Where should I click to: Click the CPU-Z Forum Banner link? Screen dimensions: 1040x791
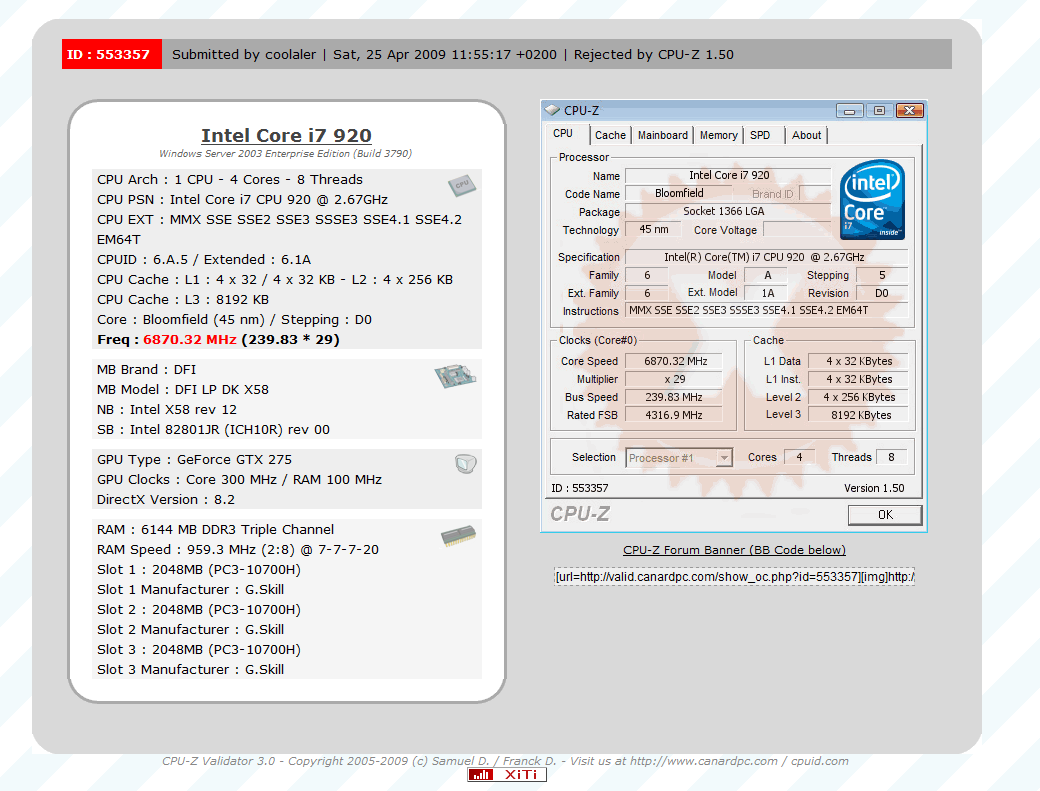pyautogui.click(x=734, y=550)
